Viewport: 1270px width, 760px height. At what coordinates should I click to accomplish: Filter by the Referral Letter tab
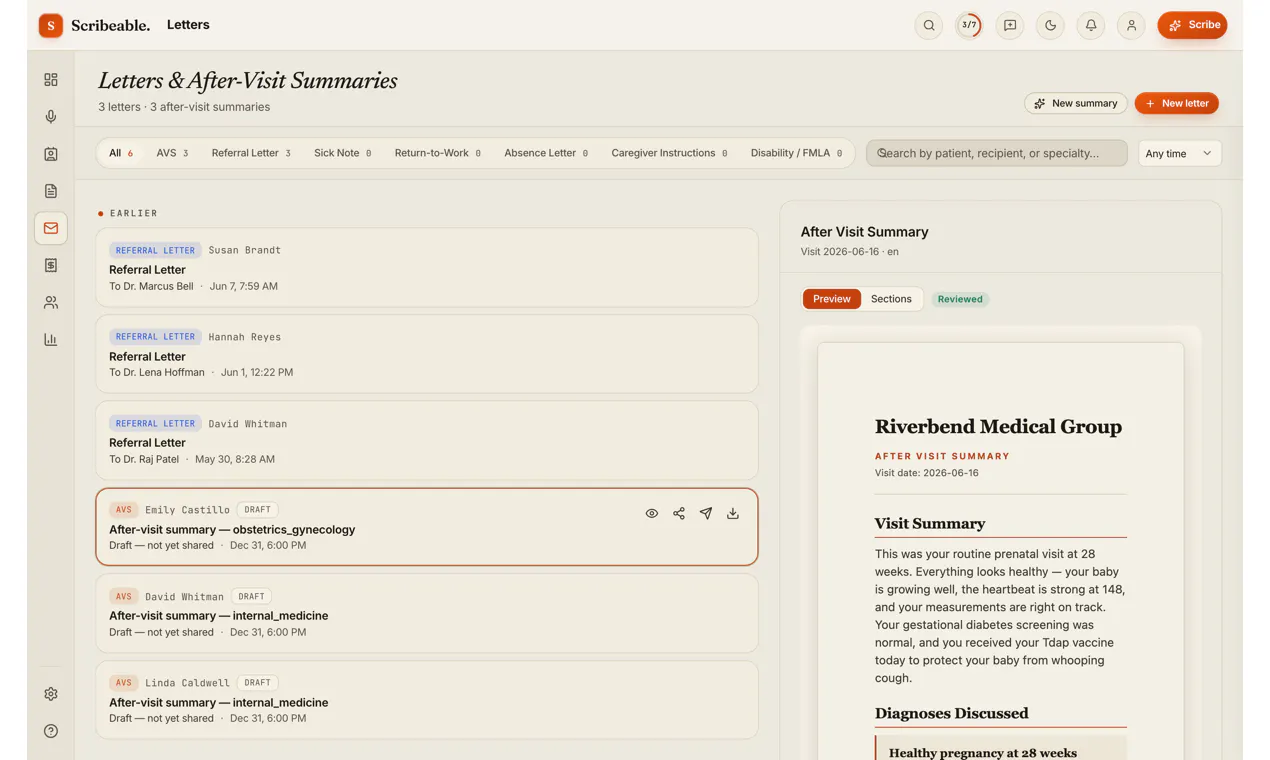[x=251, y=153]
